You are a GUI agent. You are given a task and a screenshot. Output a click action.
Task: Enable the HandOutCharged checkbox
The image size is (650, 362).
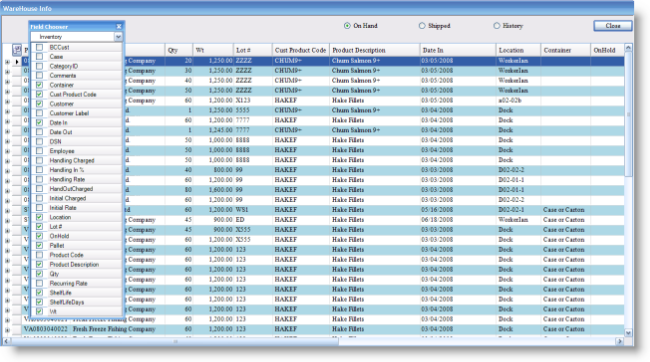pyautogui.click(x=39, y=189)
